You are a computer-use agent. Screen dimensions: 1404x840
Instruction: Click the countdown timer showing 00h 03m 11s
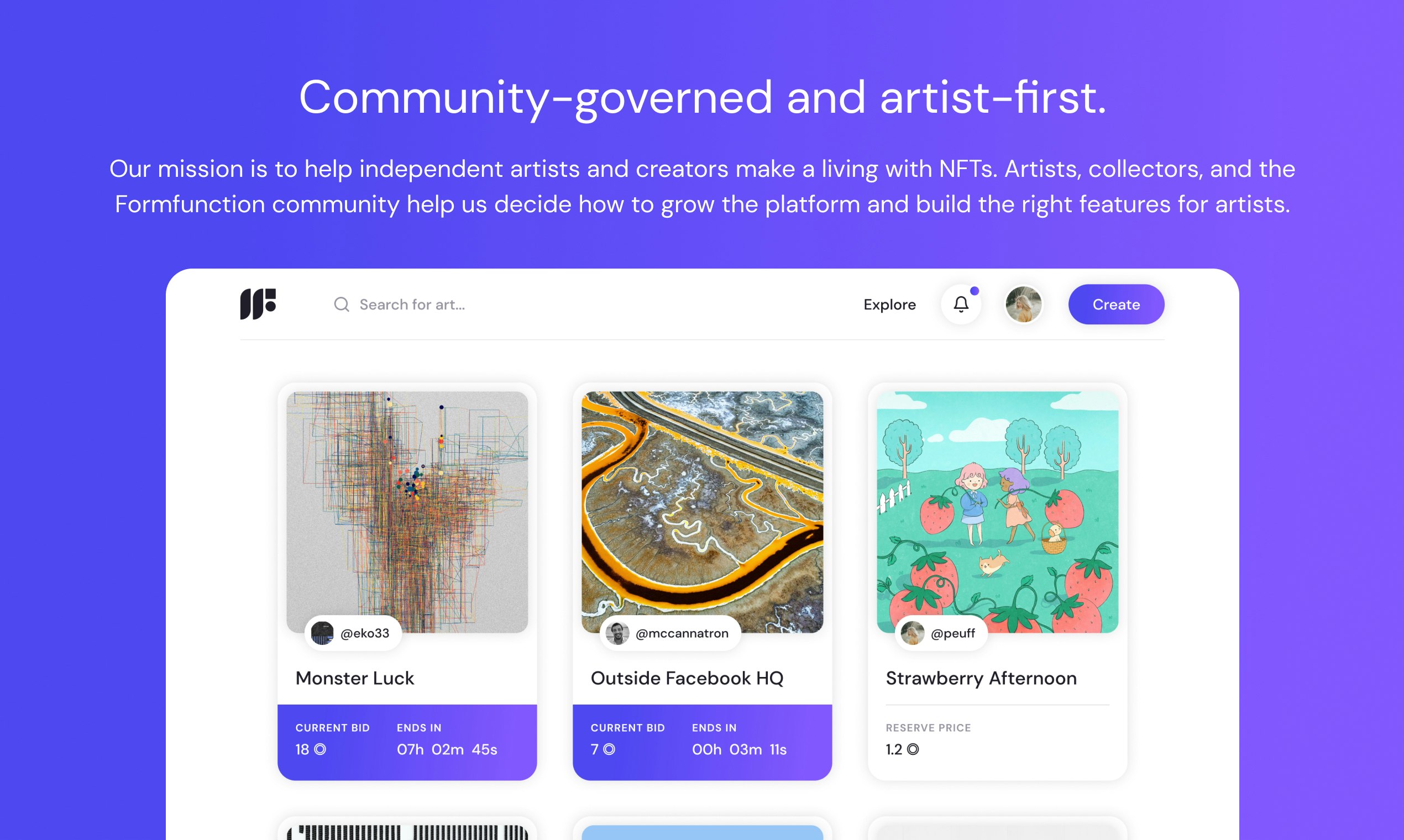point(739,749)
